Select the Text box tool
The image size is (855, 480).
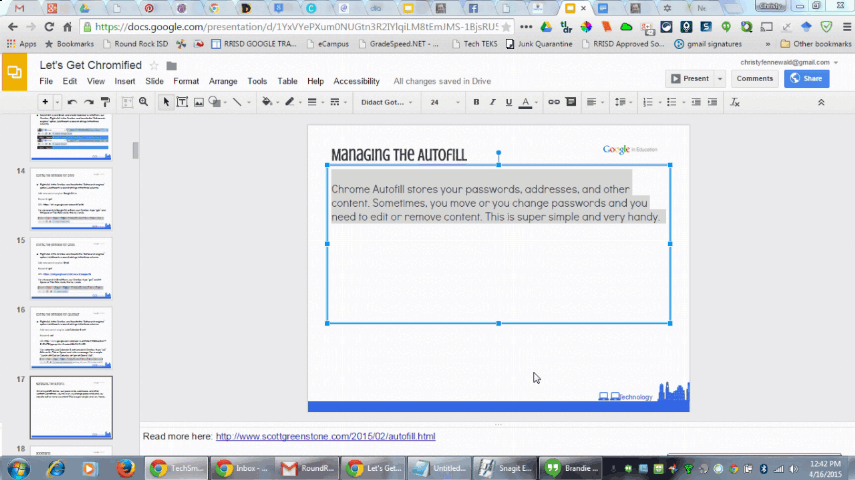click(182, 102)
